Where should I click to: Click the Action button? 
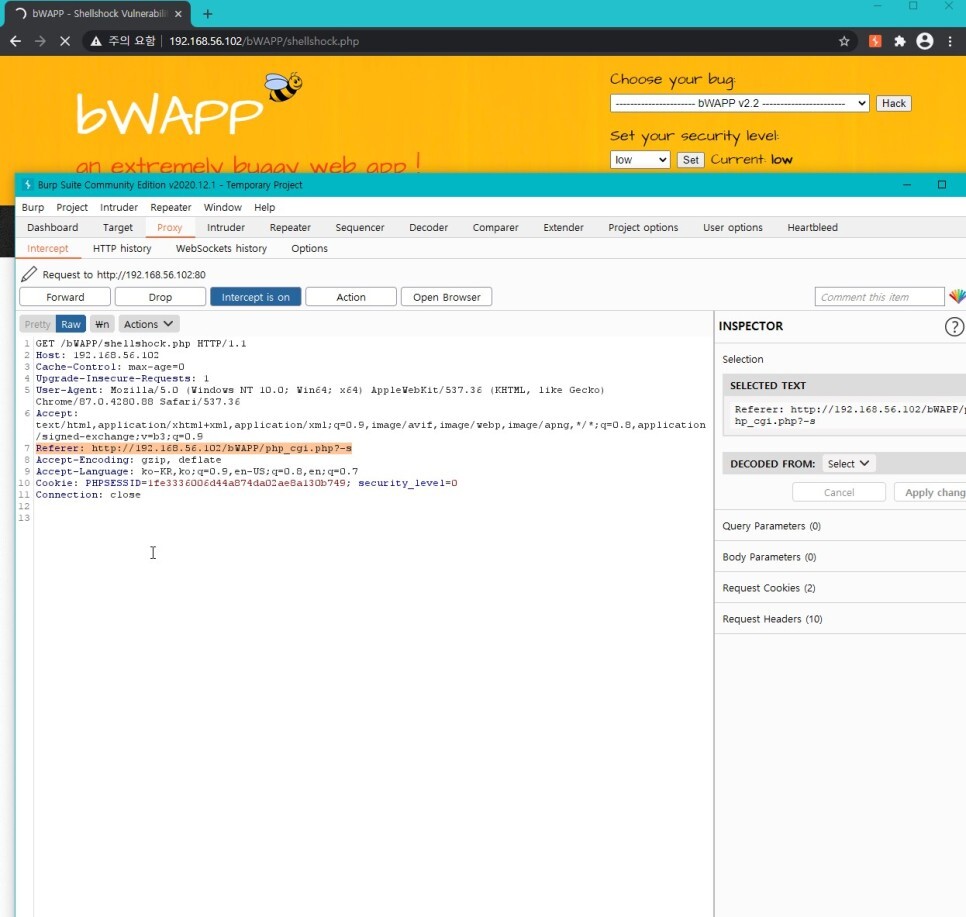[x=351, y=297]
